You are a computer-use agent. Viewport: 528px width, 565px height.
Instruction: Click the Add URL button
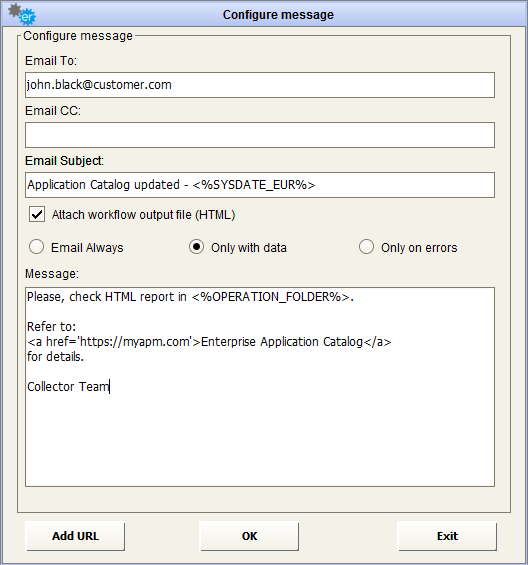point(75,536)
